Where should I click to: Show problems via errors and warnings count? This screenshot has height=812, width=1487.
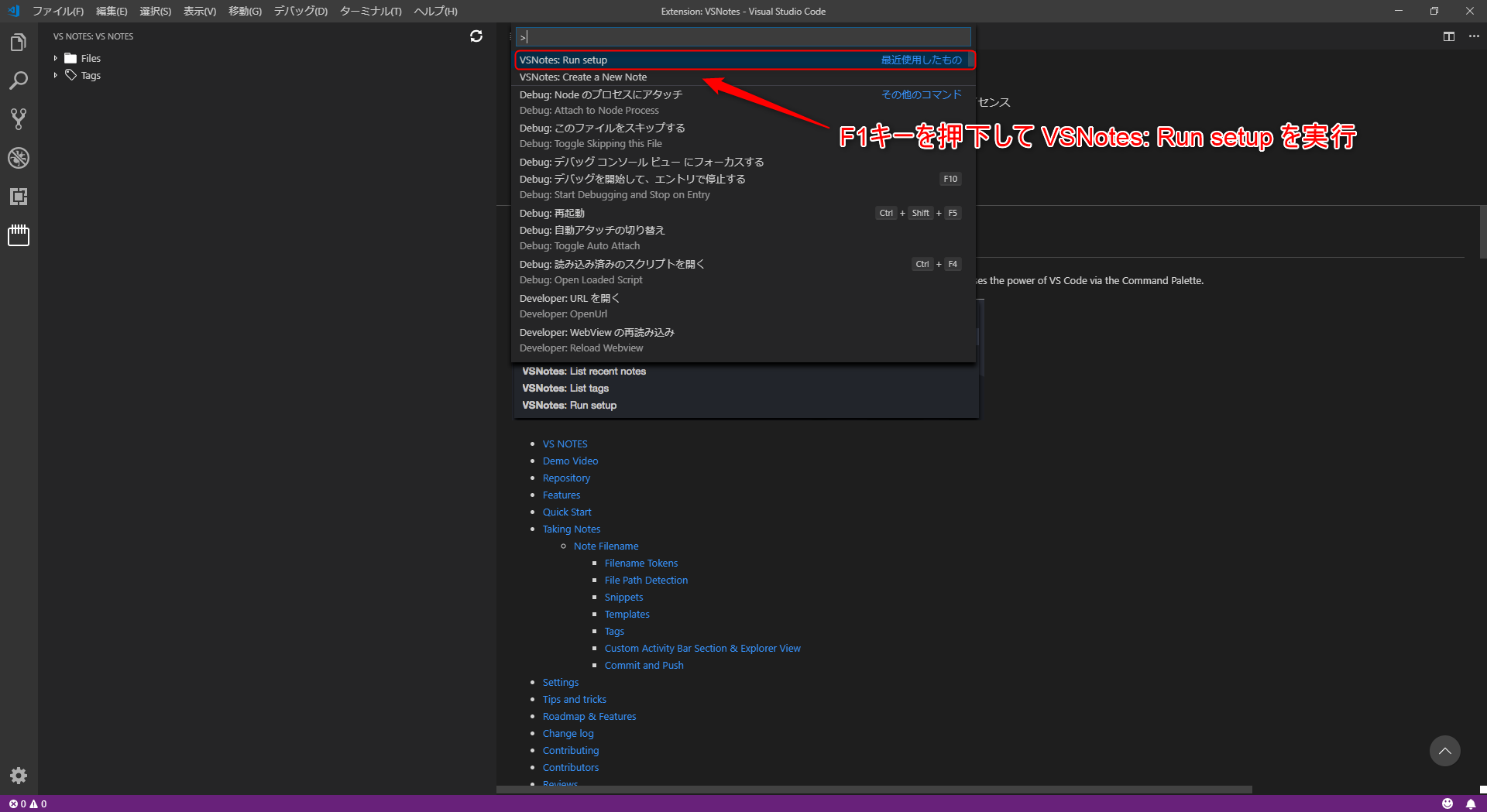click(28, 803)
